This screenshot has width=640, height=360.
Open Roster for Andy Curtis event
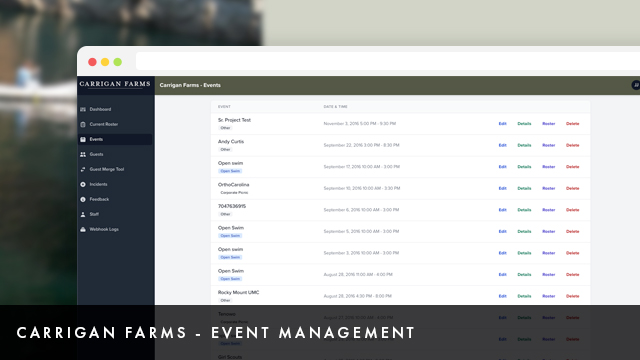click(549, 145)
